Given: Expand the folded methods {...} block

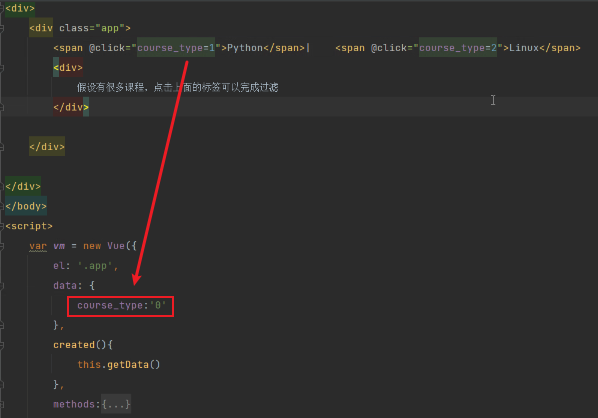Looking at the screenshot, I should (116, 404).
